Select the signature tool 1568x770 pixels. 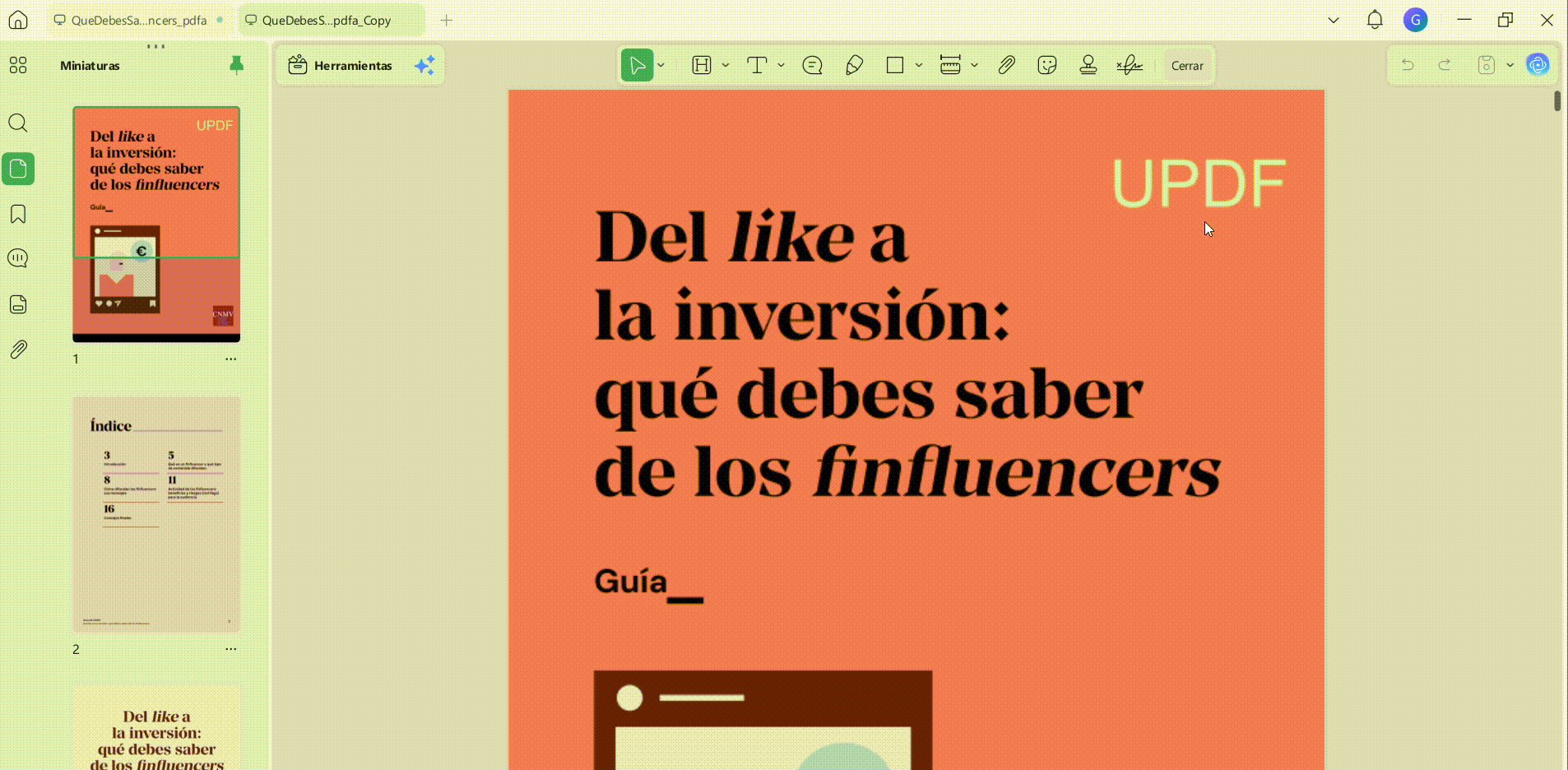[1130, 65]
